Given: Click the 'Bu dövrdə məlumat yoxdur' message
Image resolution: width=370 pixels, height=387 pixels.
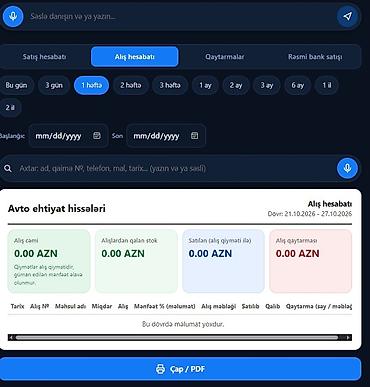Looking at the screenshot, I should [183, 324].
